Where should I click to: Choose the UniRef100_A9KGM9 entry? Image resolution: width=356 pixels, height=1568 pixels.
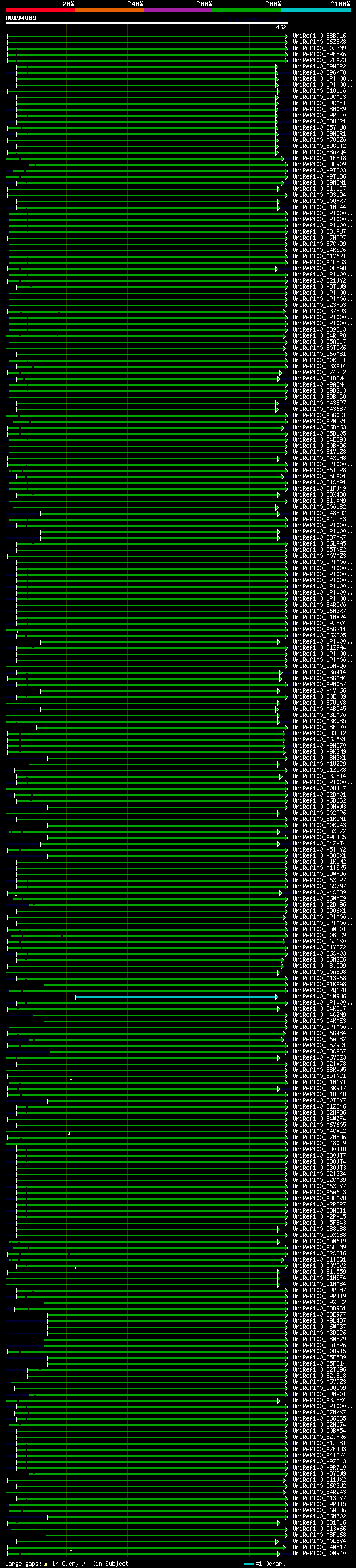pyautogui.click(x=319, y=752)
